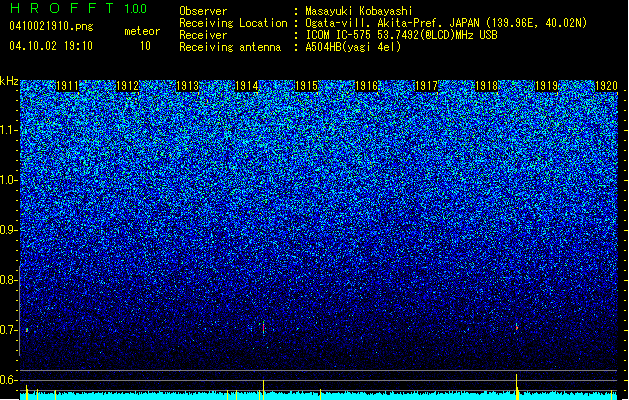Click the meteor label
629x400 pixels.
(x=142, y=31)
